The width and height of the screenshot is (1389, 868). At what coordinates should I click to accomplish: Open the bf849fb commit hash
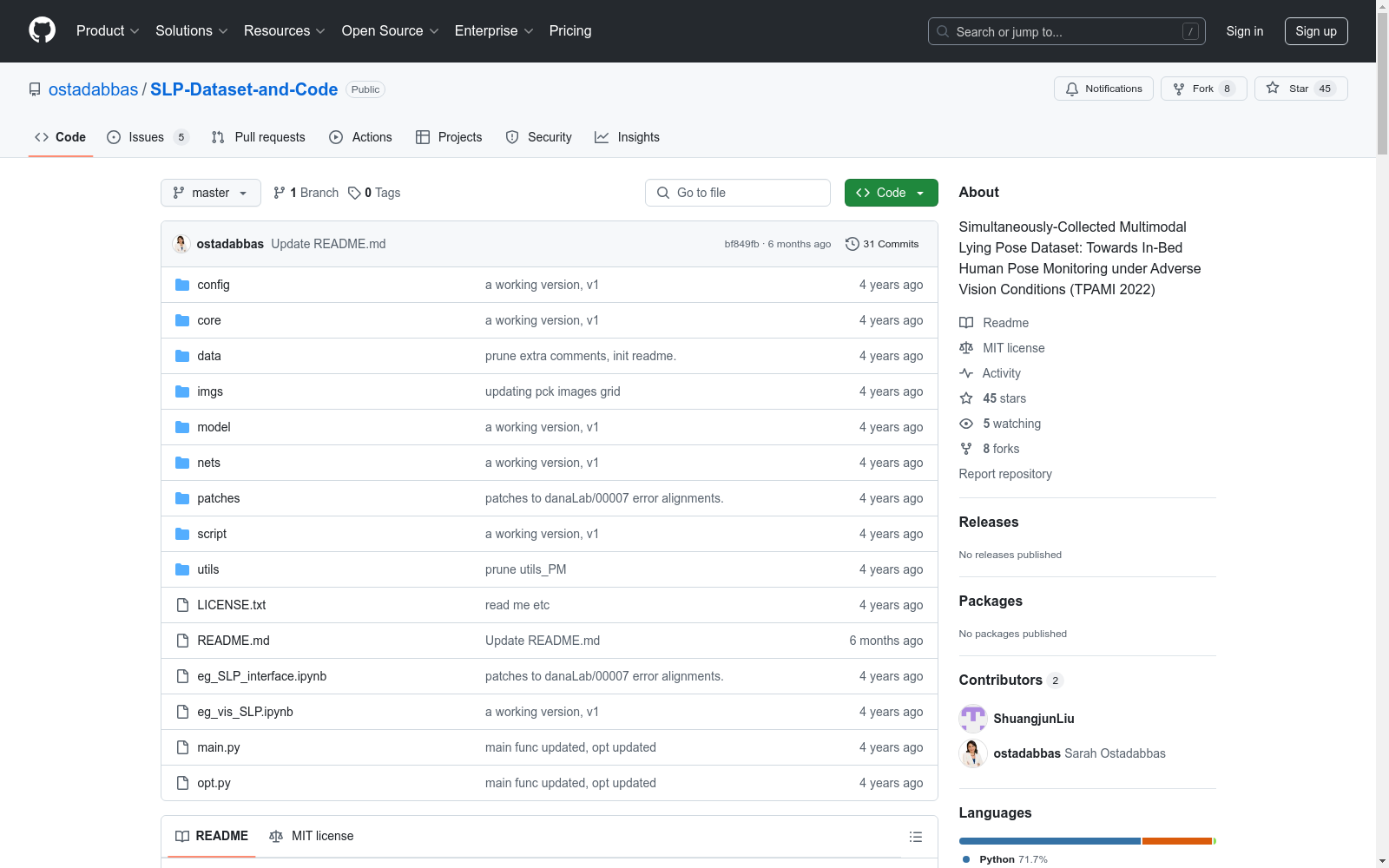tap(741, 244)
